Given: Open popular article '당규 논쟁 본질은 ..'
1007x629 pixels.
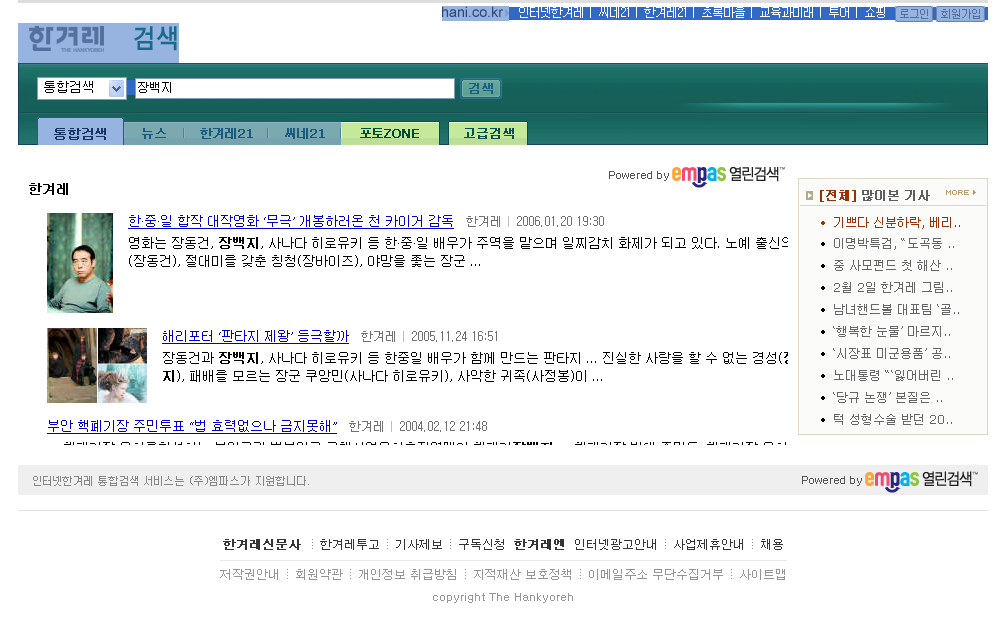Looking at the screenshot, I should (888, 398).
